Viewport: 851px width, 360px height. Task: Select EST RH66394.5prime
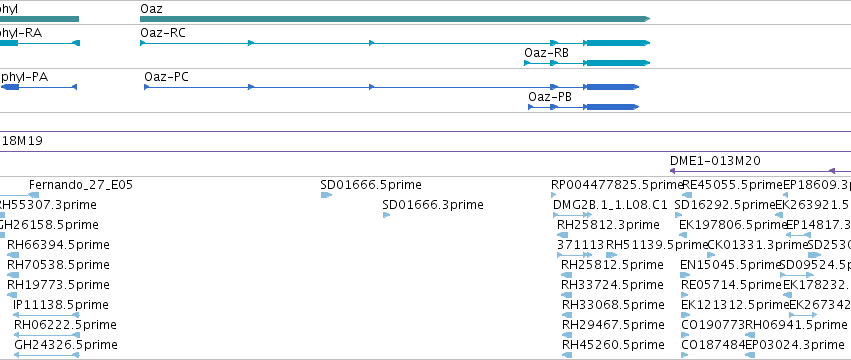coord(58,245)
